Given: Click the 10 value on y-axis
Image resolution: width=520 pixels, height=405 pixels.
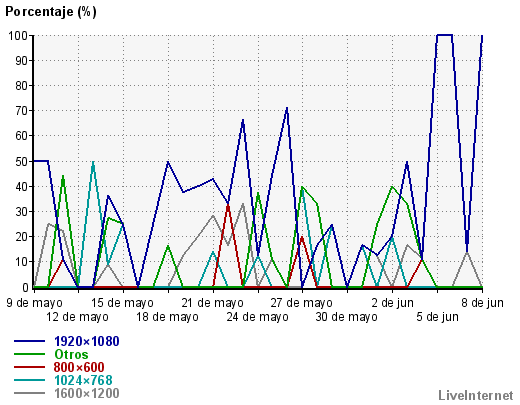Looking at the screenshot, I should (x=22, y=262).
